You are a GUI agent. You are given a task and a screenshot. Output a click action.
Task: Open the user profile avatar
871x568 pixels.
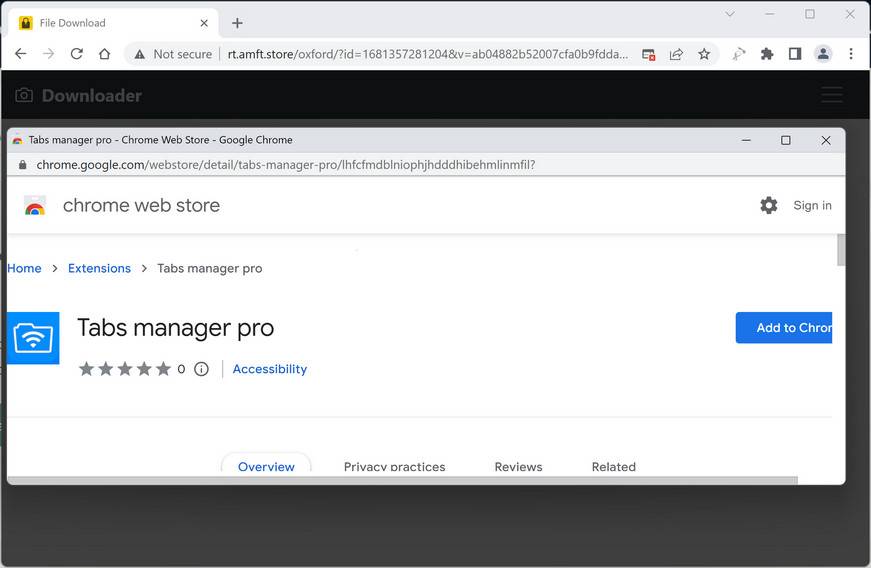click(x=823, y=54)
